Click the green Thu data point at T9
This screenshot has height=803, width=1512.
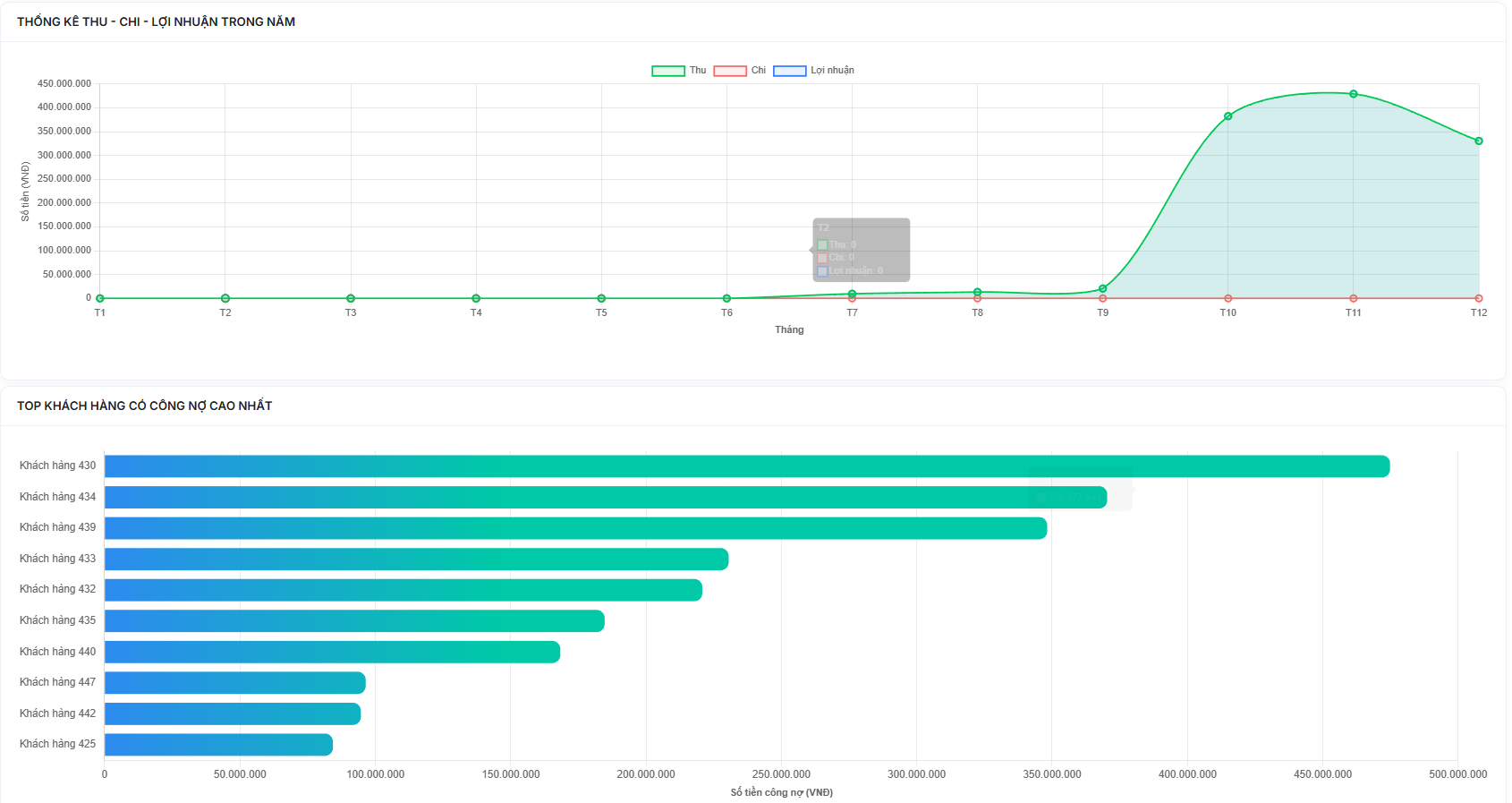pos(1102,288)
